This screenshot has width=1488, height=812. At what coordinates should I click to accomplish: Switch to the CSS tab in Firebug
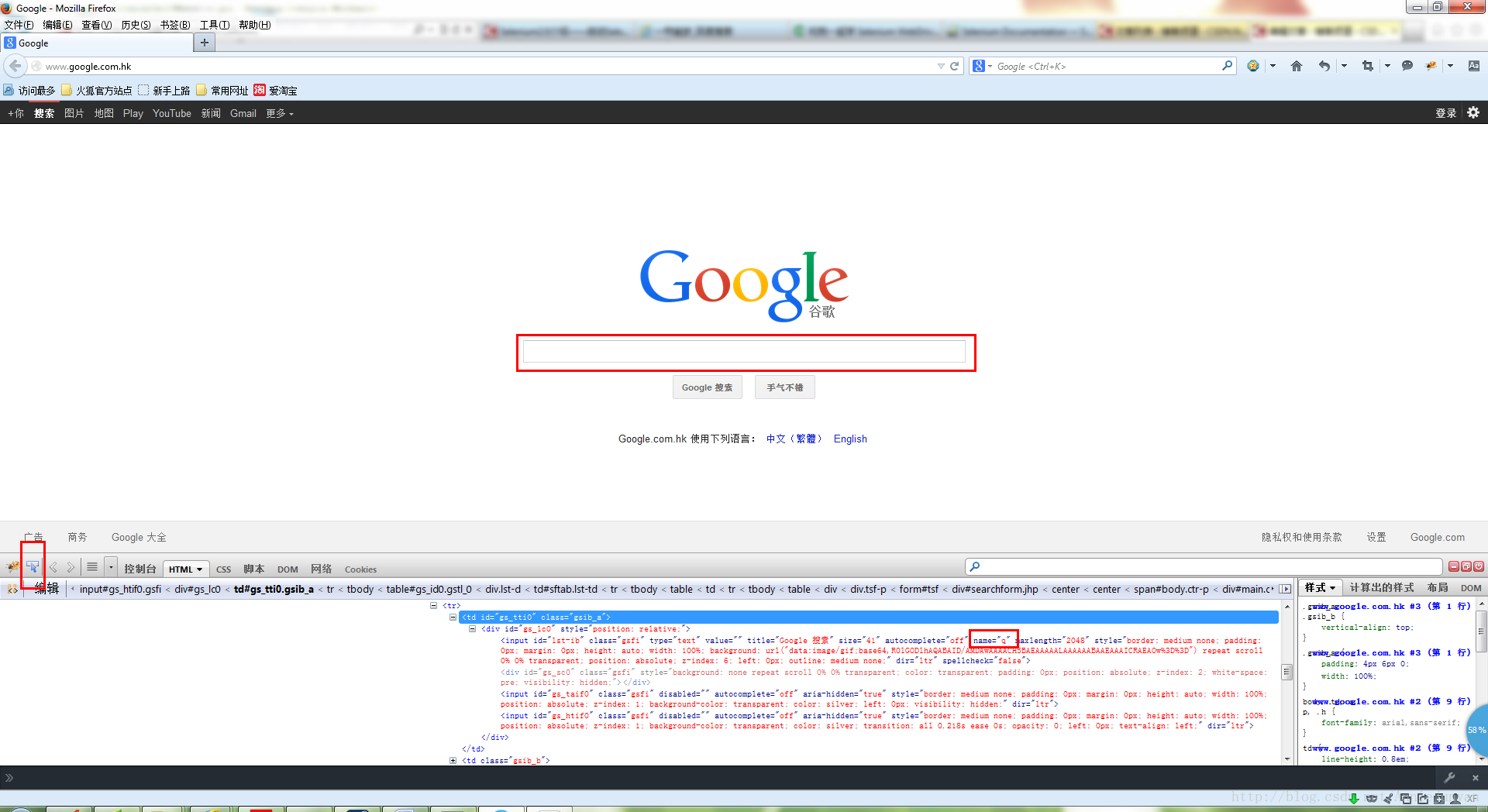pyautogui.click(x=223, y=569)
